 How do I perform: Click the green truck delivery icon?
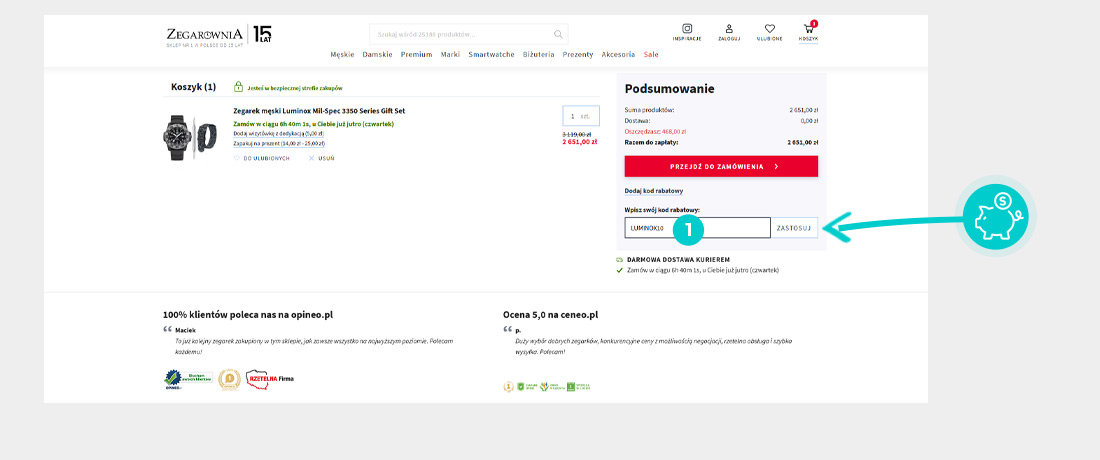tap(619, 259)
